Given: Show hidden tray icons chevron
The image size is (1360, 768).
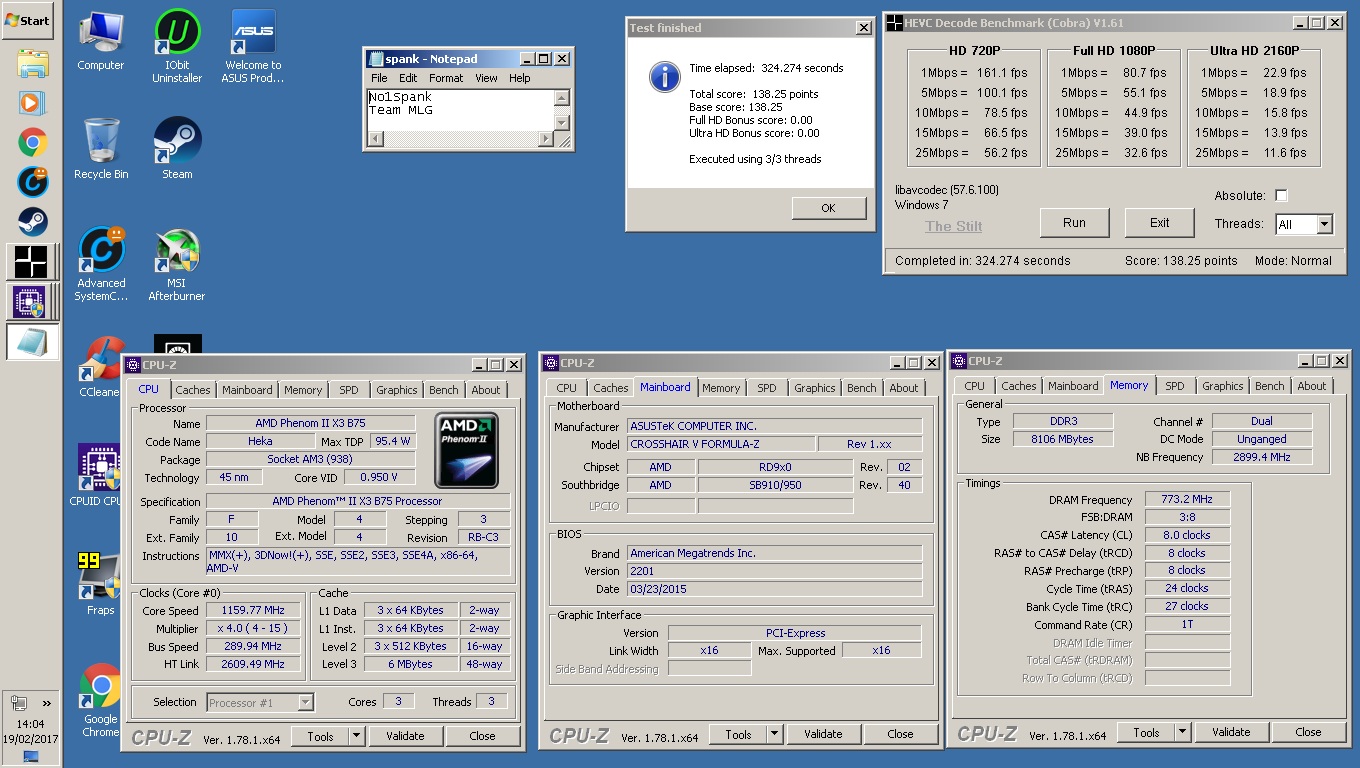Looking at the screenshot, I should [45, 704].
